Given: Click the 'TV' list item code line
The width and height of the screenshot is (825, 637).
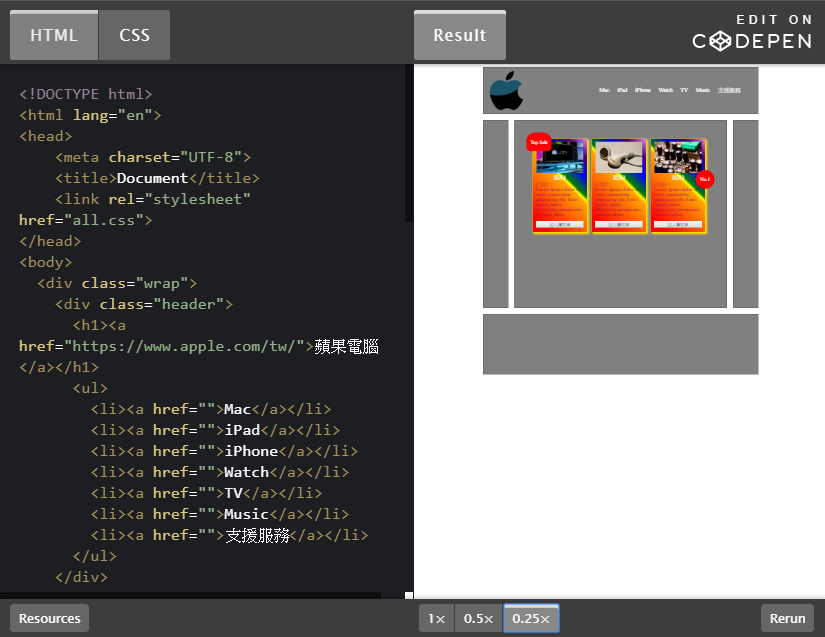Looking at the screenshot, I should pos(206,493).
